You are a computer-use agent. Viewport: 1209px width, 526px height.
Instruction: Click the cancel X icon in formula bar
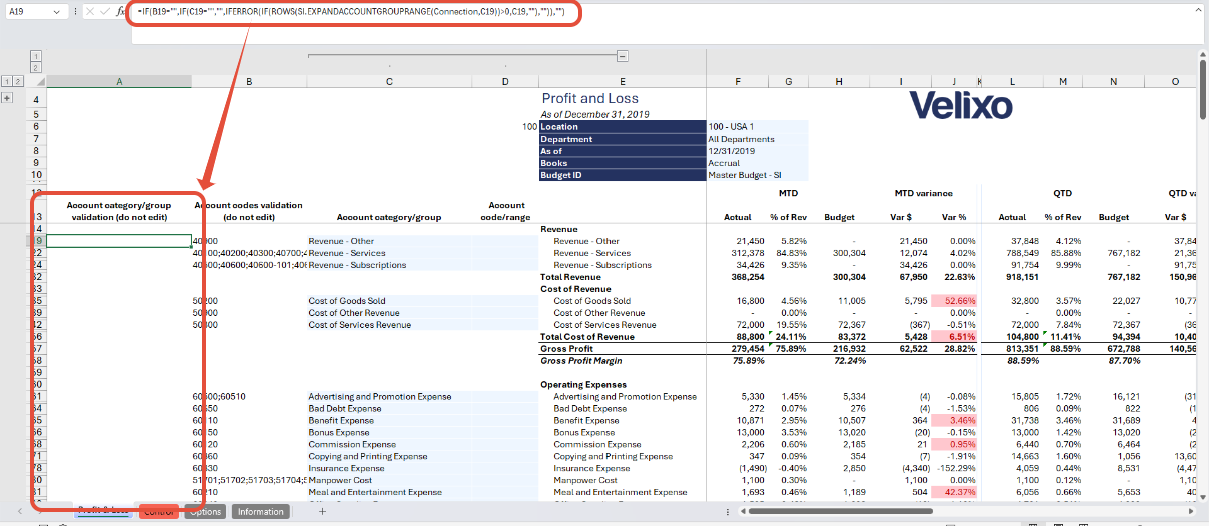(89, 11)
